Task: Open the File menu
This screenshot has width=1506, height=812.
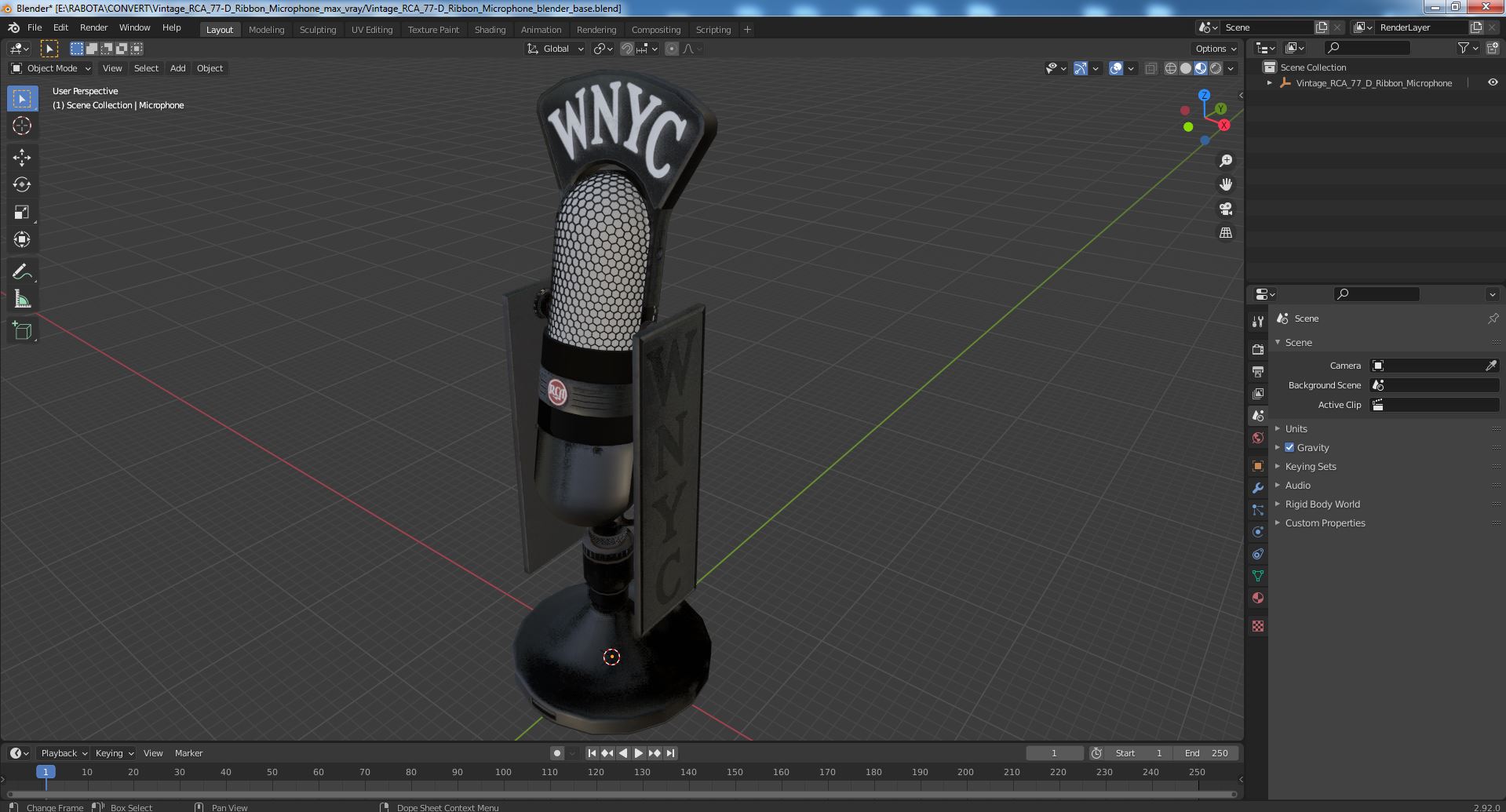Action: tap(35, 27)
